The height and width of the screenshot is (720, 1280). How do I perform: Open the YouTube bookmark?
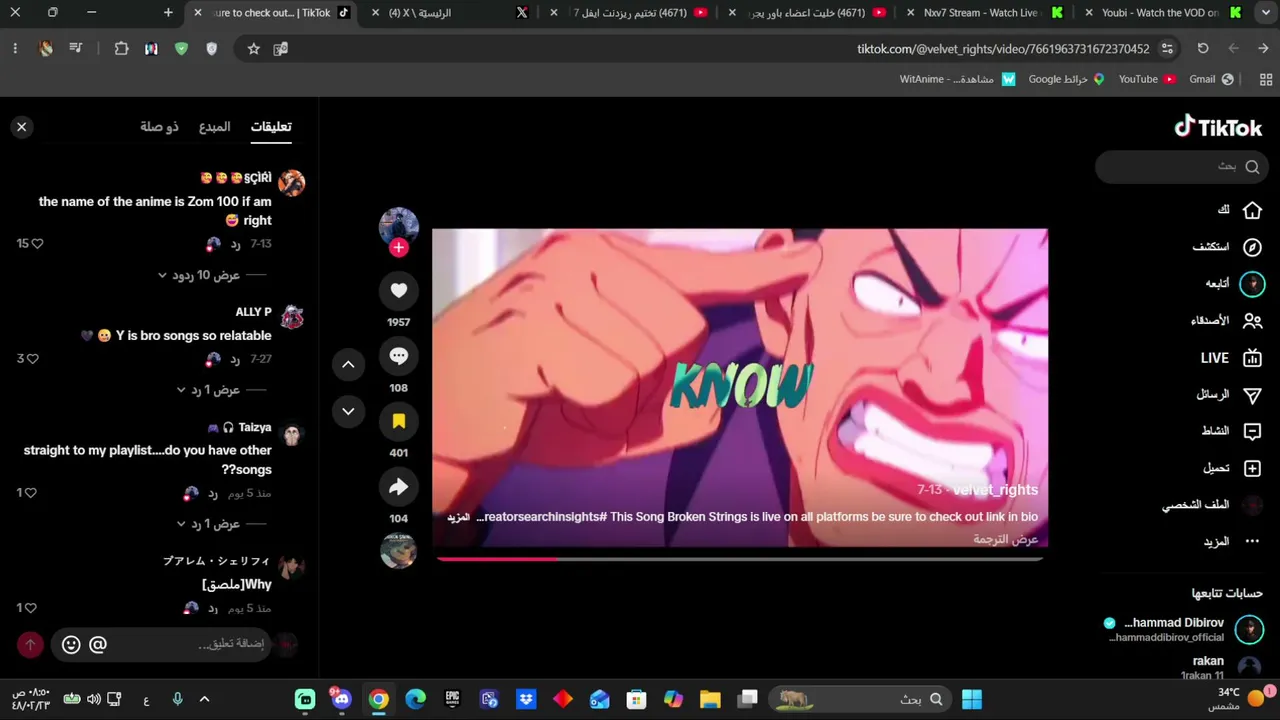click(x=1146, y=79)
